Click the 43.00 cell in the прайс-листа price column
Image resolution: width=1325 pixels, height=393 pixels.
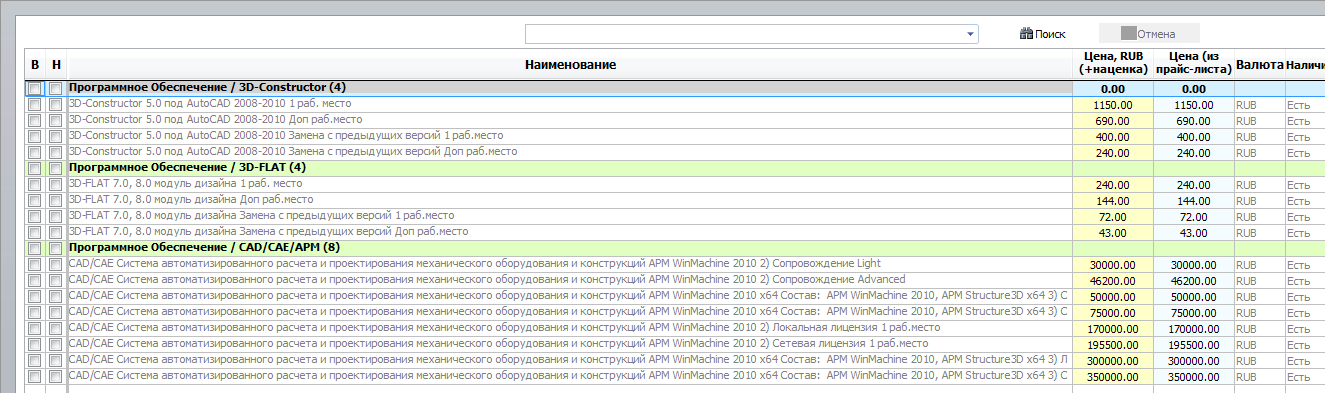coord(1193,232)
